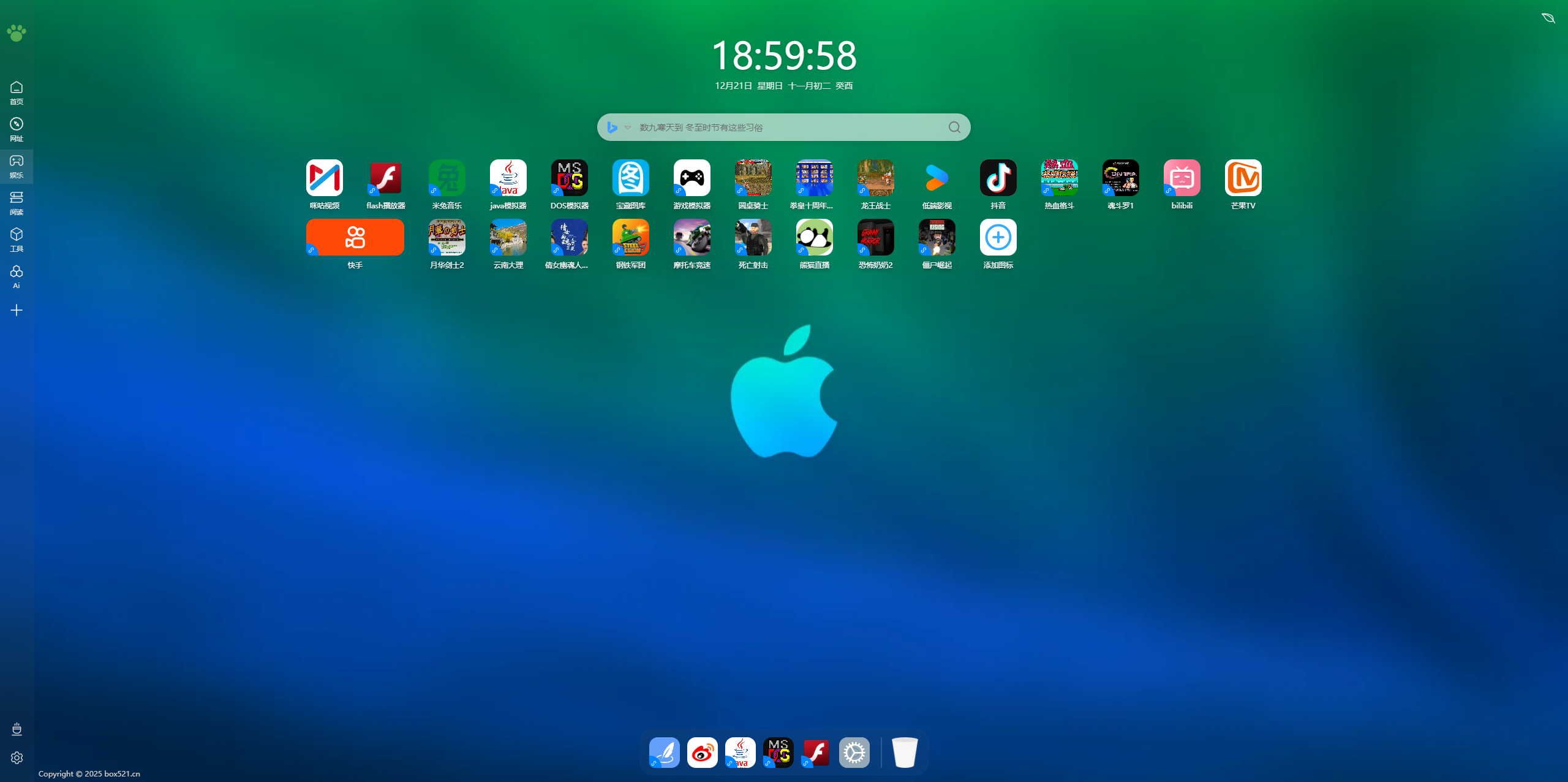The height and width of the screenshot is (782, 1568).
Task: Open the 熊猫直播 panda icon
Action: point(814,237)
